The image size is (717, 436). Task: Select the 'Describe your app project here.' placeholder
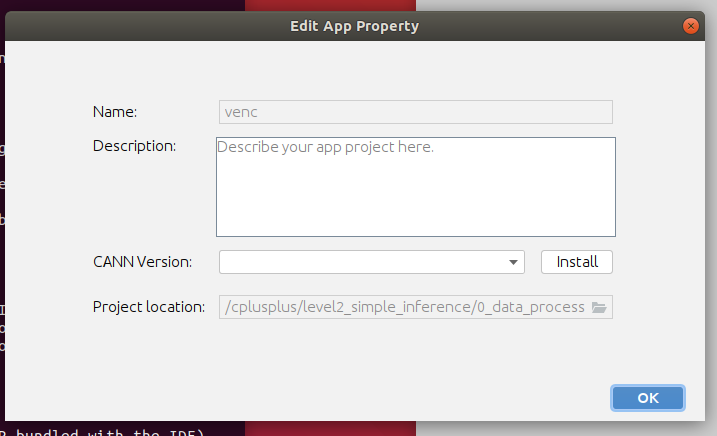coord(326,147)
